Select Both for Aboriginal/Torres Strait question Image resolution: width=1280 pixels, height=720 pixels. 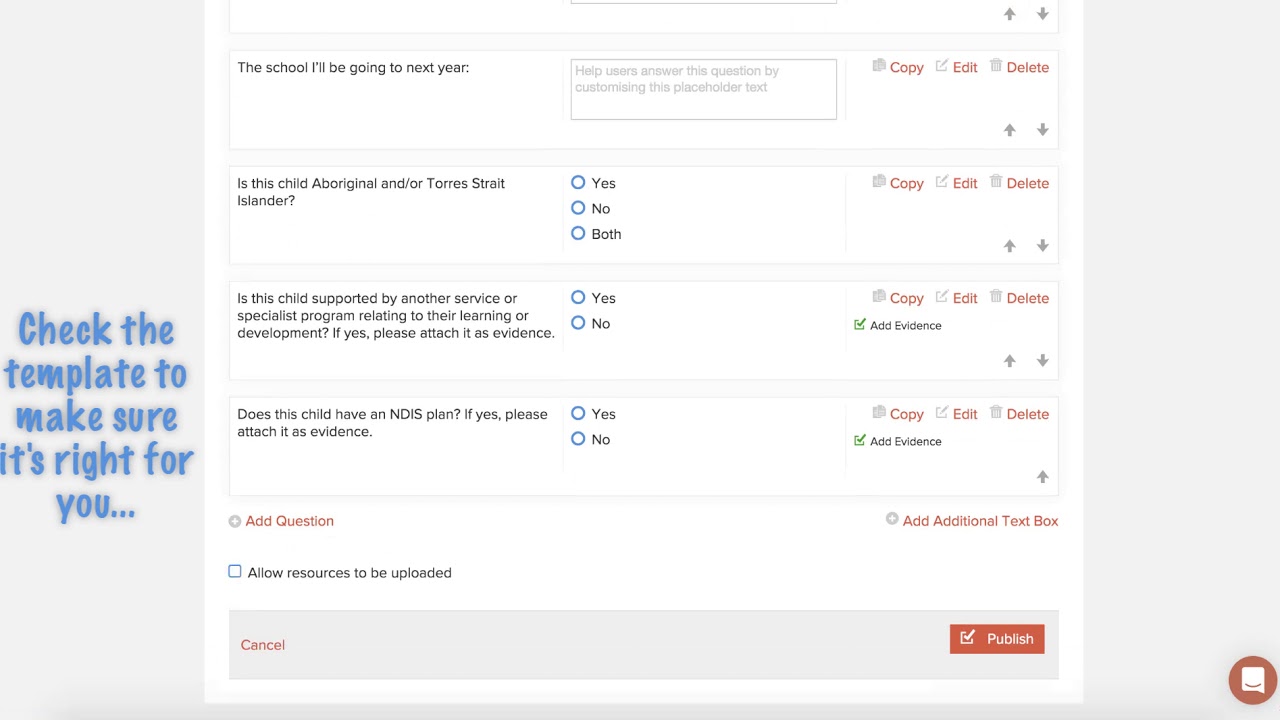click(x=578, y=234)
